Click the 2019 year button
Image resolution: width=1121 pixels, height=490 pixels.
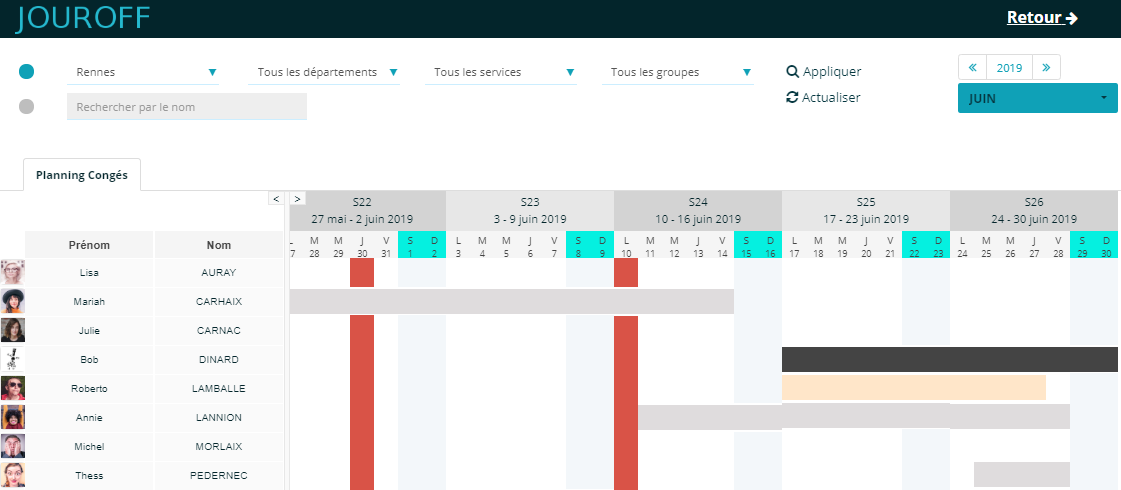pyautogui.click(x=1009, y=68)
